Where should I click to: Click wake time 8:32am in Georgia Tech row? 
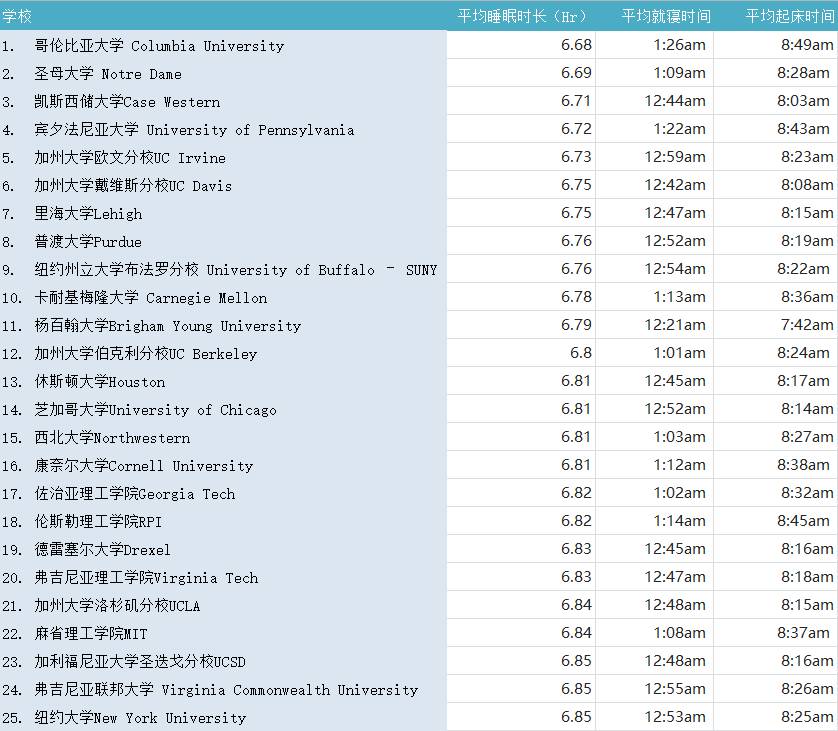coord(807,492)
